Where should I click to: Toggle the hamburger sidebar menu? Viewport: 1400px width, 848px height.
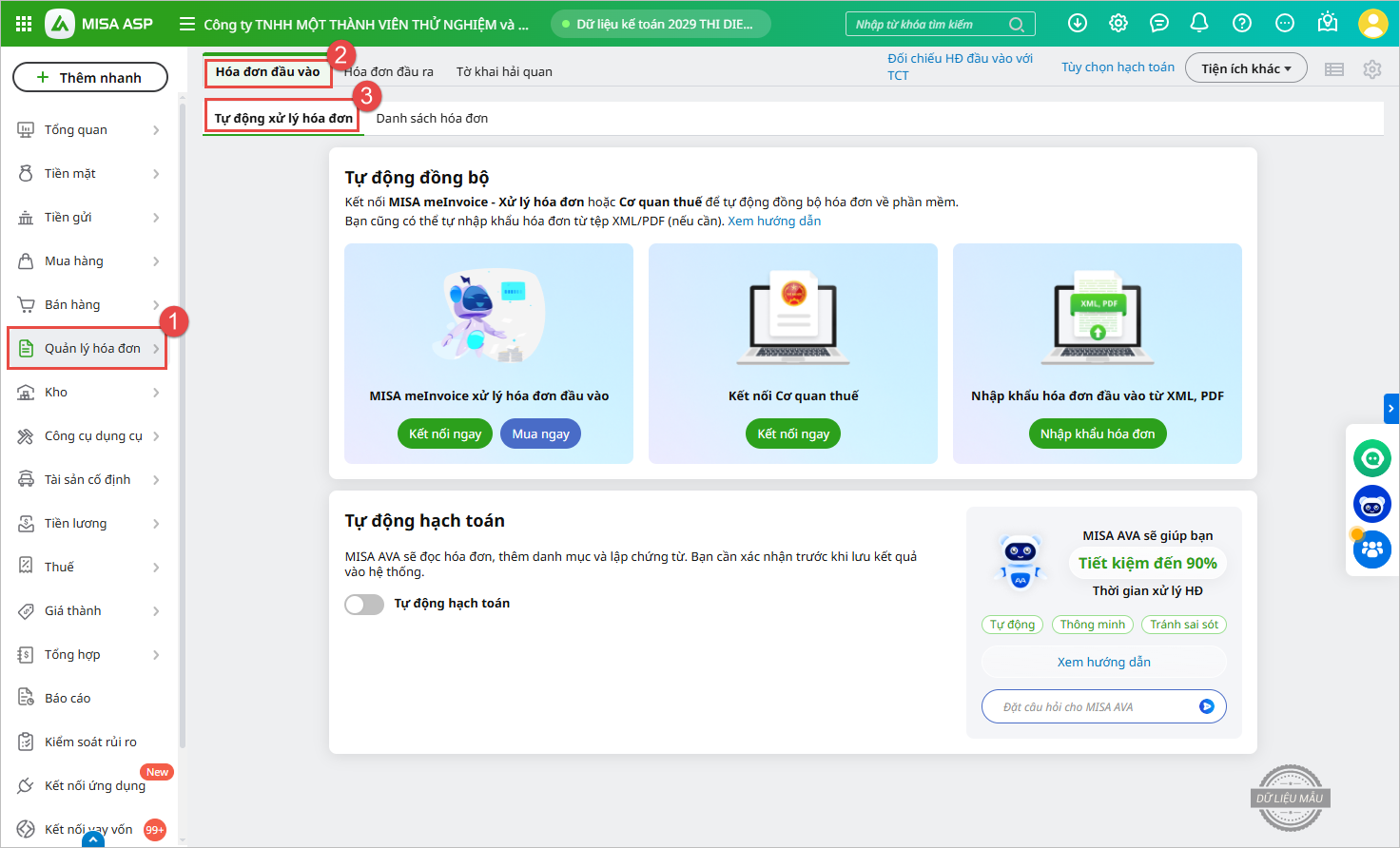tap(187, 24)
